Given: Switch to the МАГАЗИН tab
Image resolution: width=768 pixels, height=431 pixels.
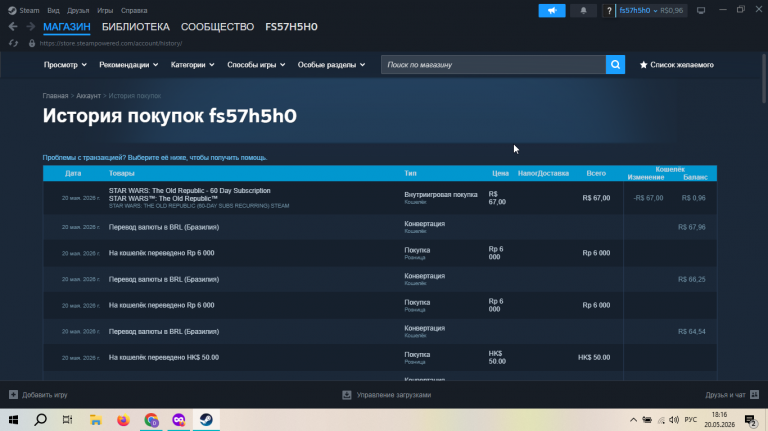Looking at the screenshot, I should point(67,27).
